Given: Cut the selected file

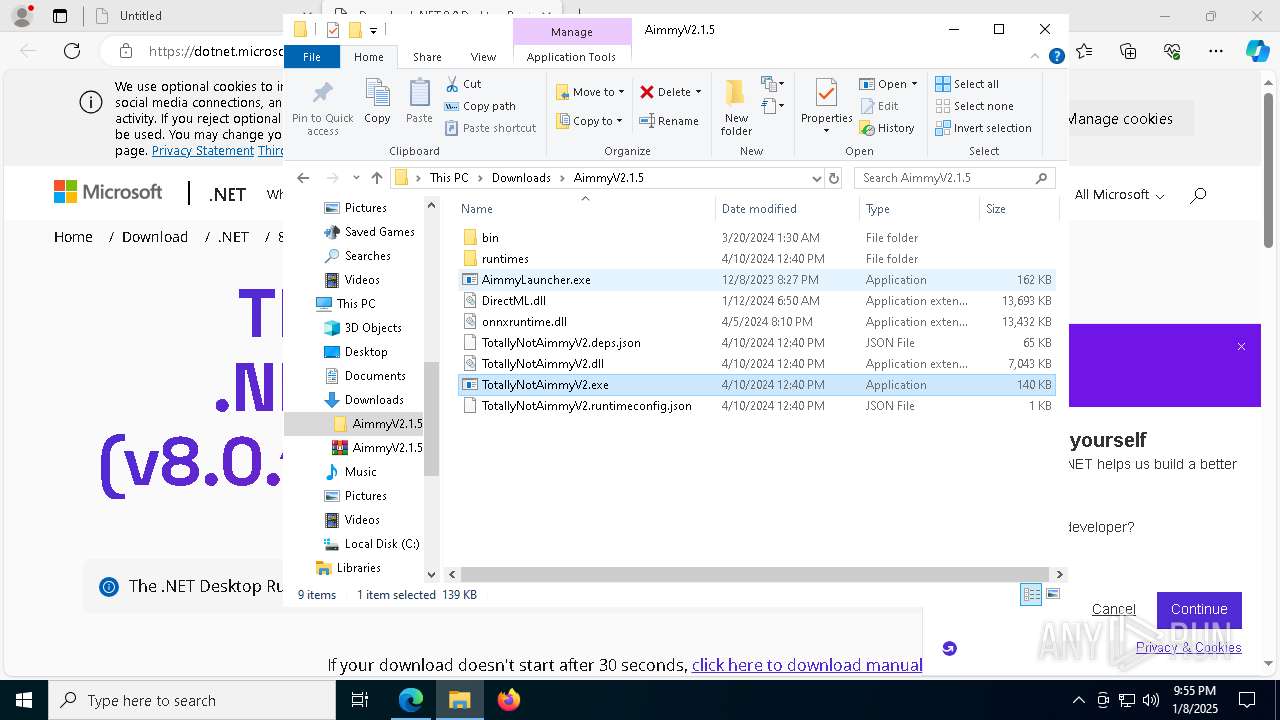Looking at the screenshot, I should click(463, 84).
